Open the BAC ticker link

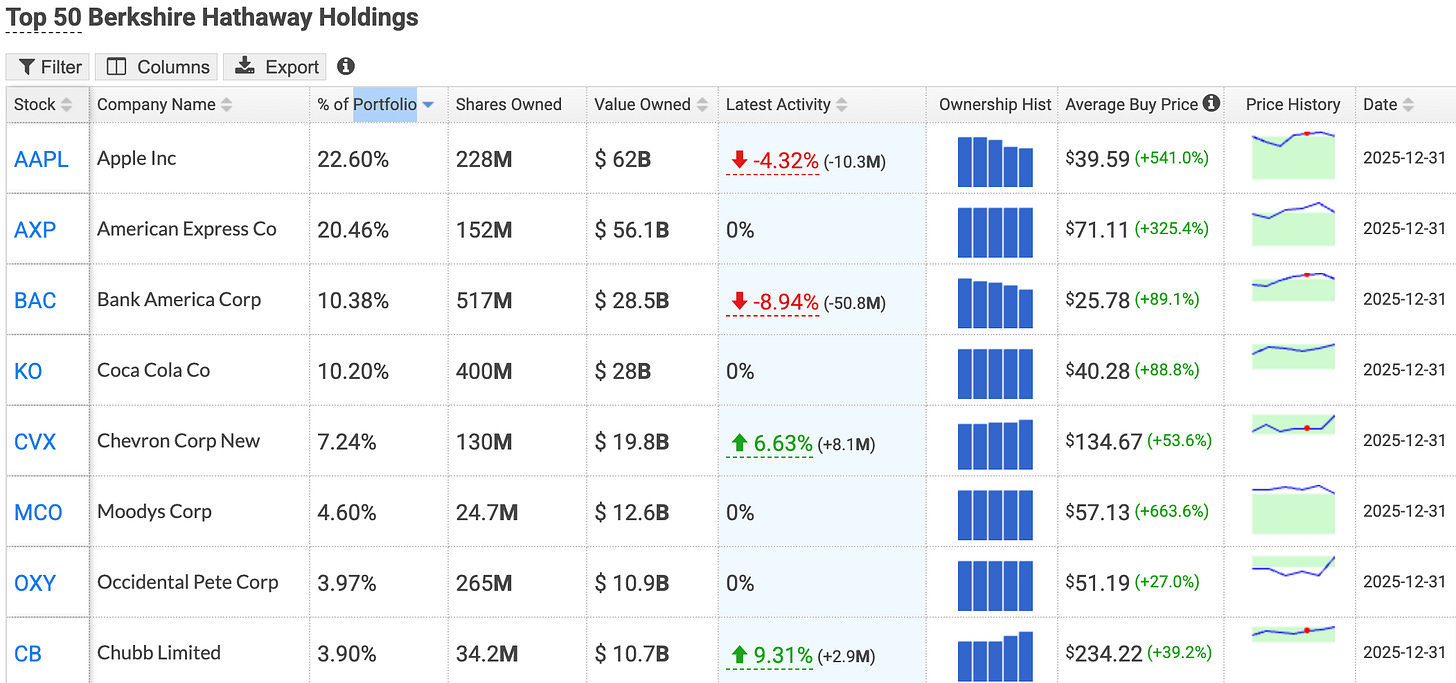coord(35,300)
